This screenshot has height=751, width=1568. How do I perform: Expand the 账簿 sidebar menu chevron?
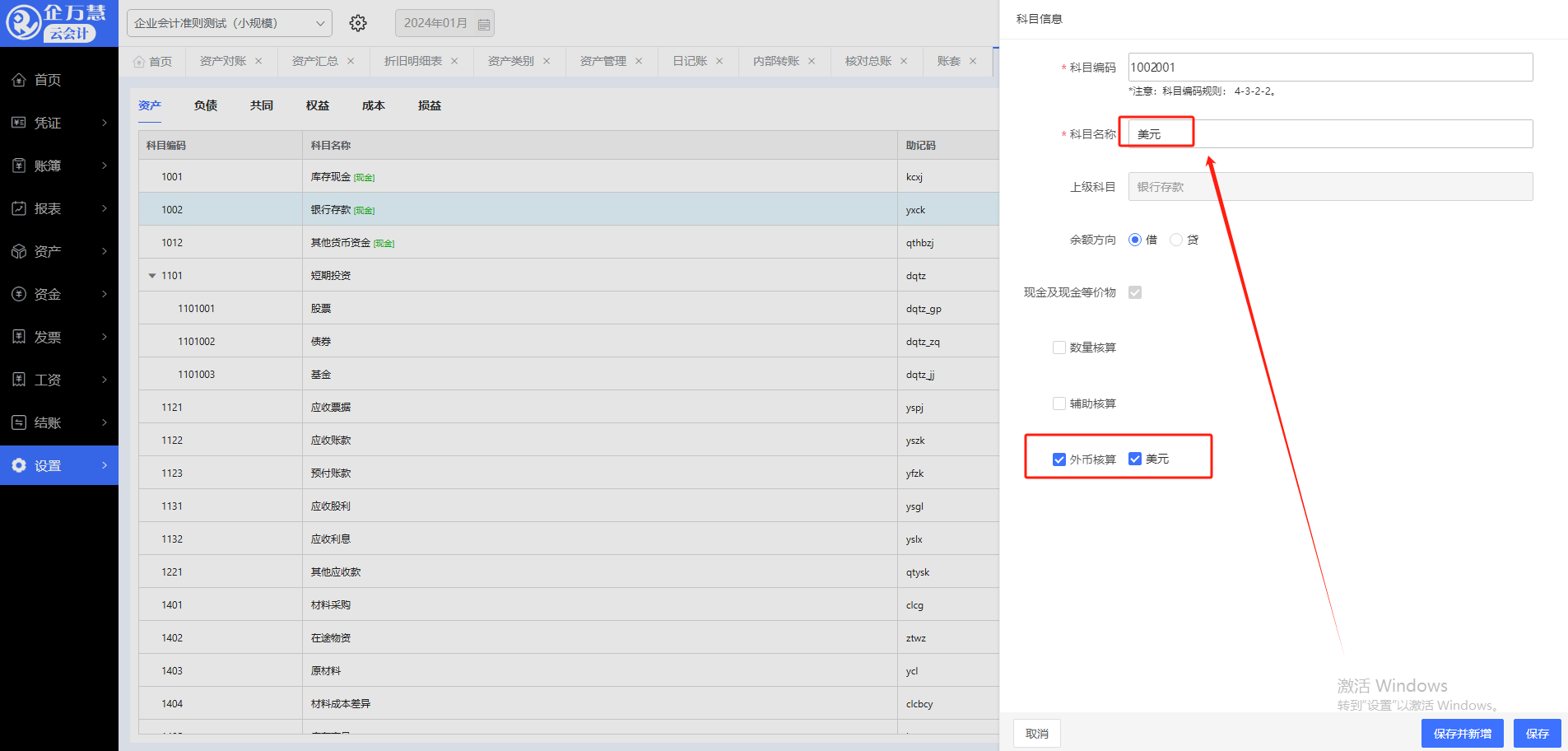(105, 166)
